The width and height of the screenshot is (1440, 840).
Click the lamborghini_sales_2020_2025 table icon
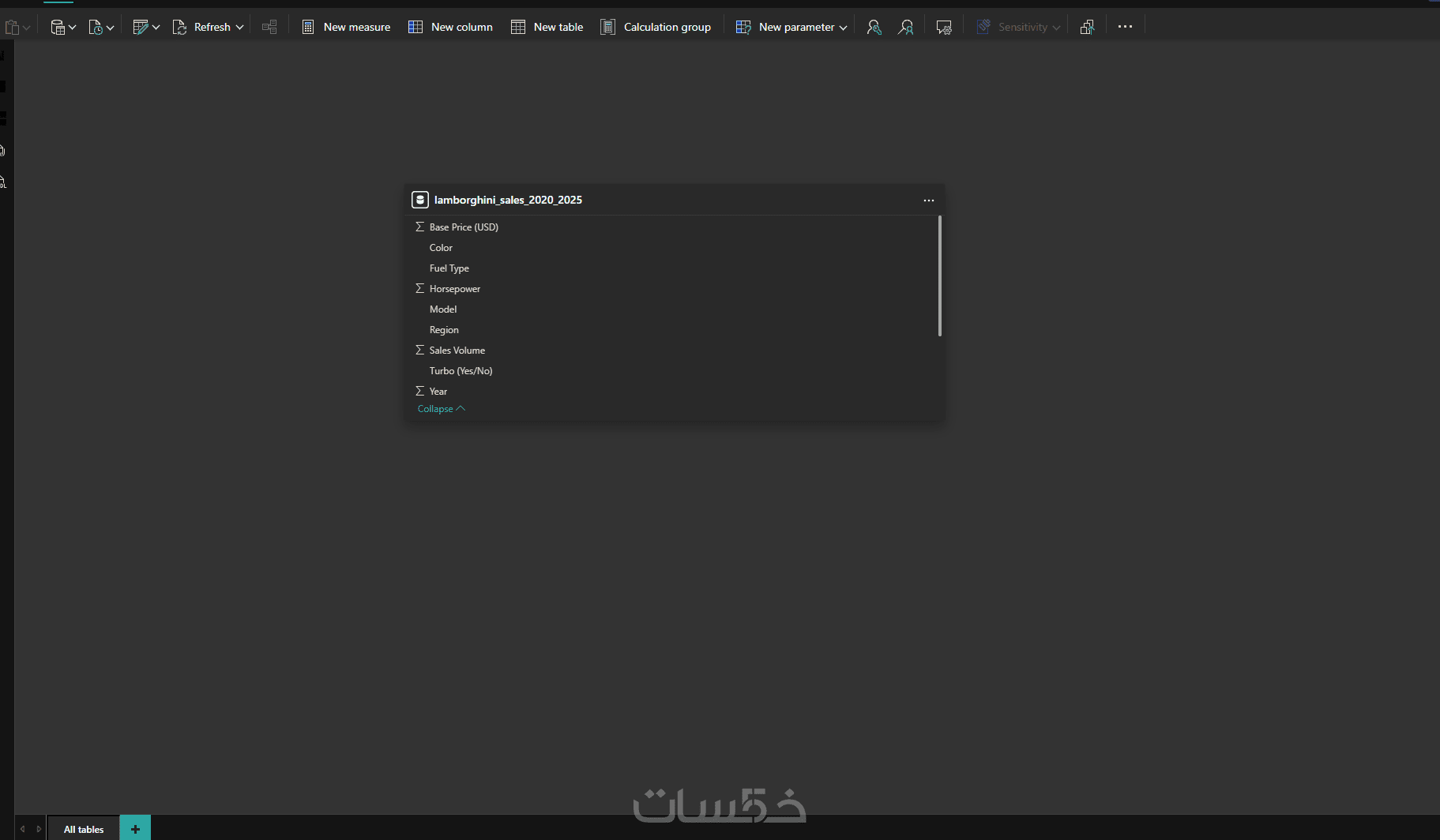pyautogui.click(x=420, y=200)
